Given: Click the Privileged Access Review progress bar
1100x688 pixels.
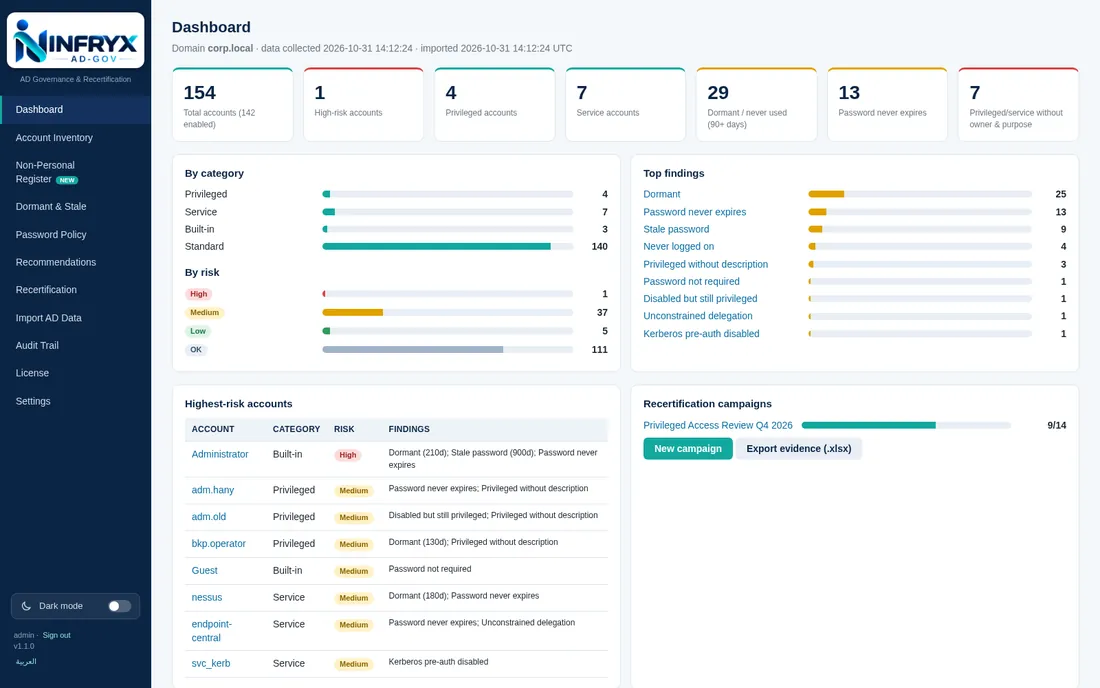Looking at the screenshot, I should point(906,425).
